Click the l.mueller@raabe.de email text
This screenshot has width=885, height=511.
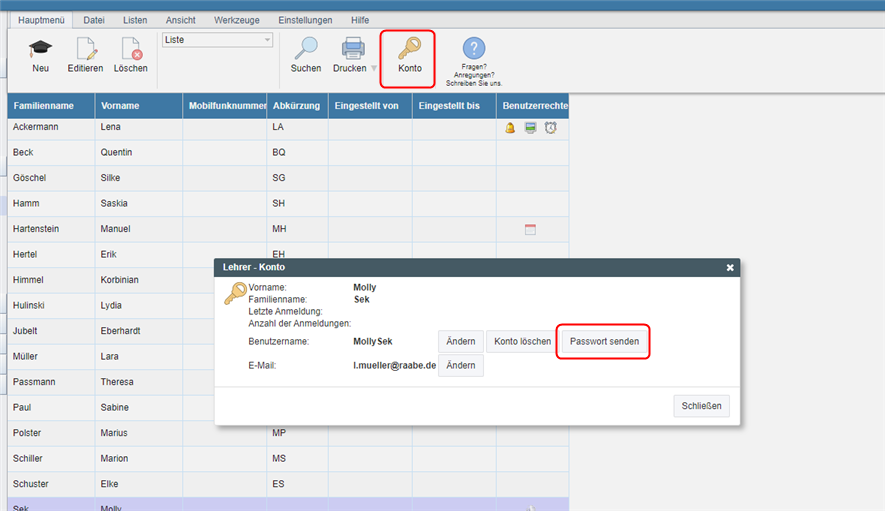tap(395, 365)
